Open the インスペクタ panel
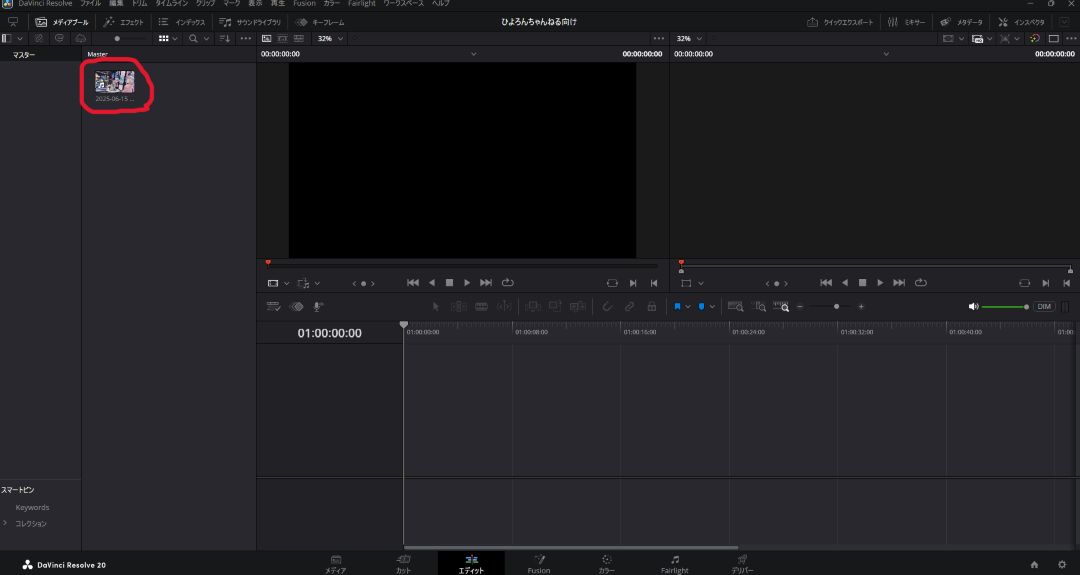This screenshot has width=1080, height=575. tap(1022, 22)
